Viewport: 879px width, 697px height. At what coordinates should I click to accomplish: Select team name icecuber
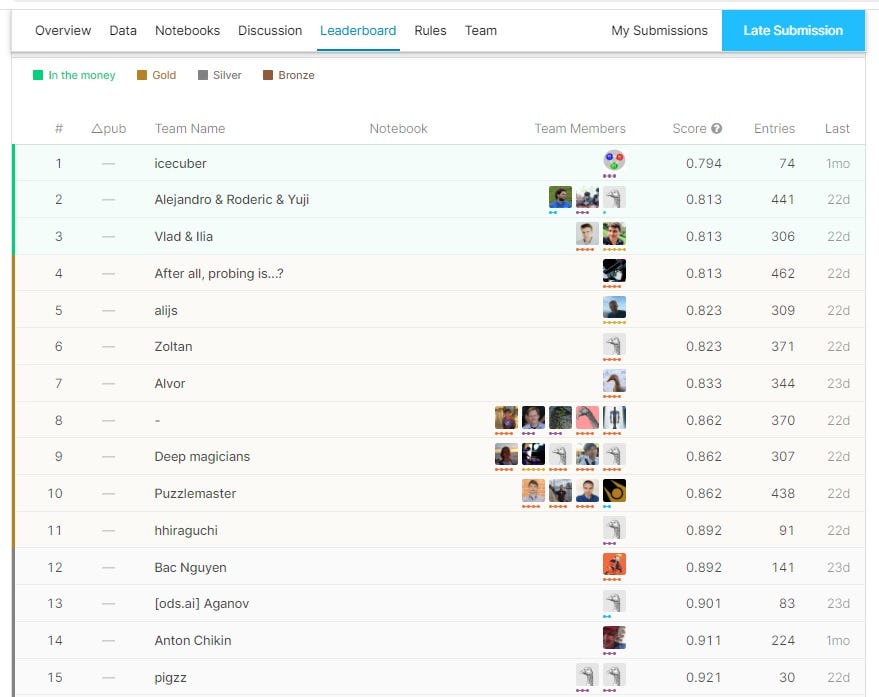pos(180,163)
